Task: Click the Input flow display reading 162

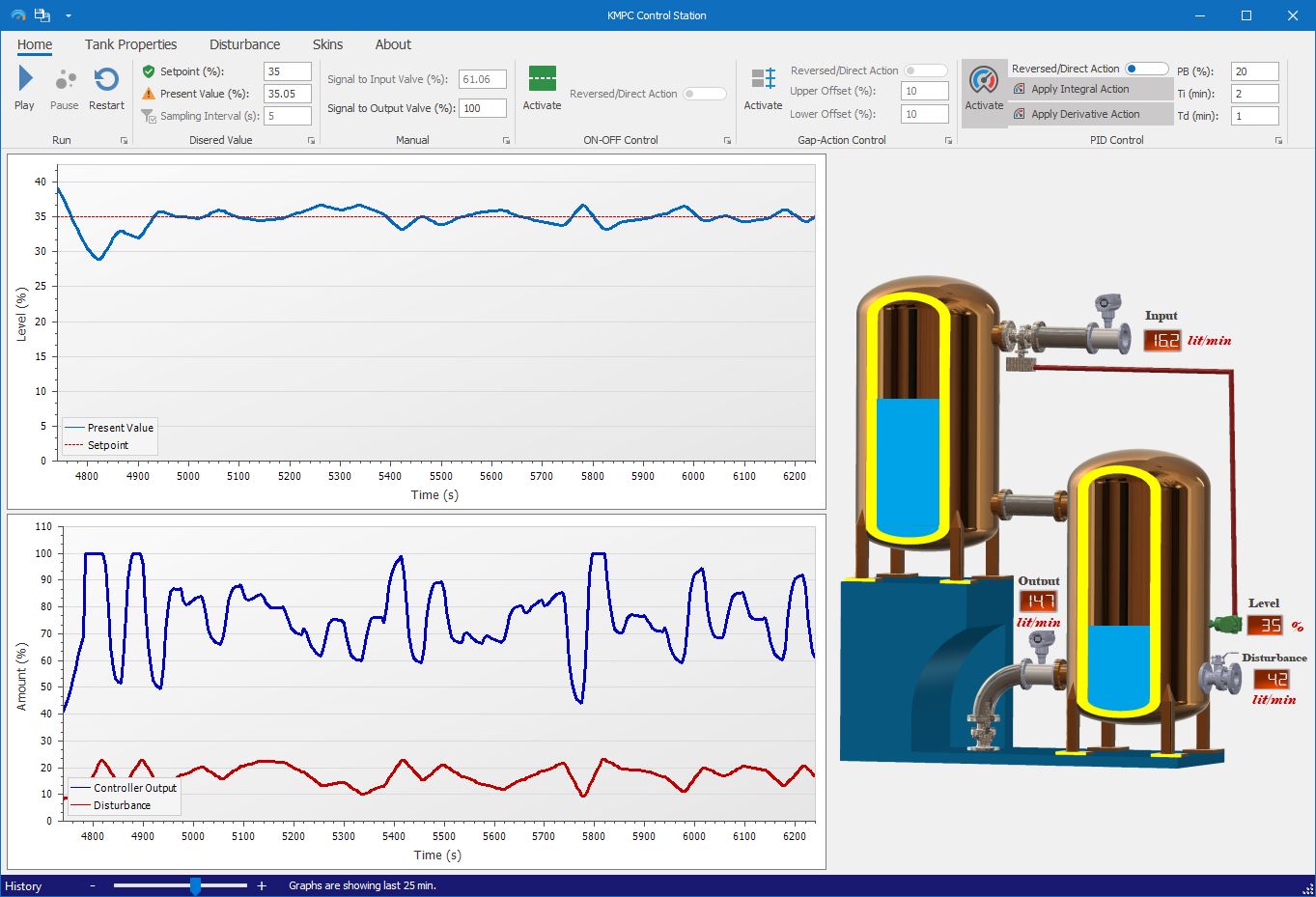Action: pos(1162,340)
